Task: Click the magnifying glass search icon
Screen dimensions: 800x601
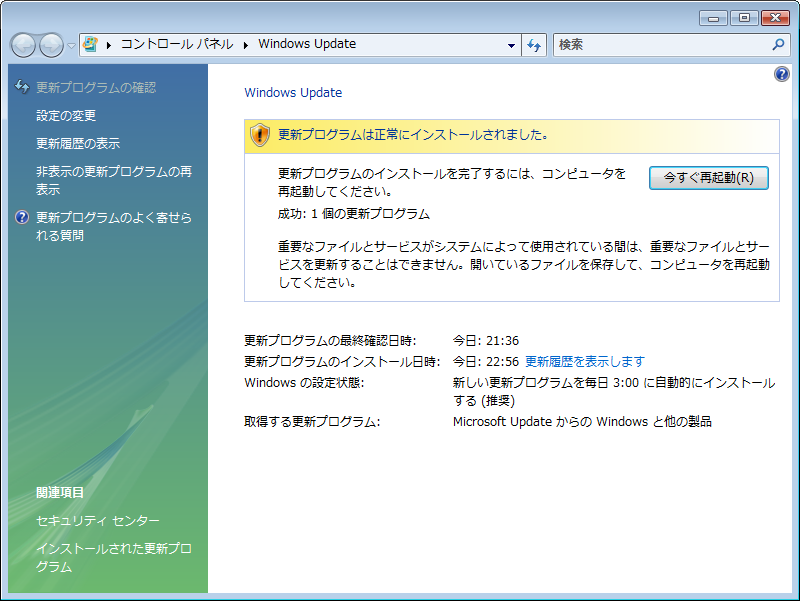Action: point(778,45)
